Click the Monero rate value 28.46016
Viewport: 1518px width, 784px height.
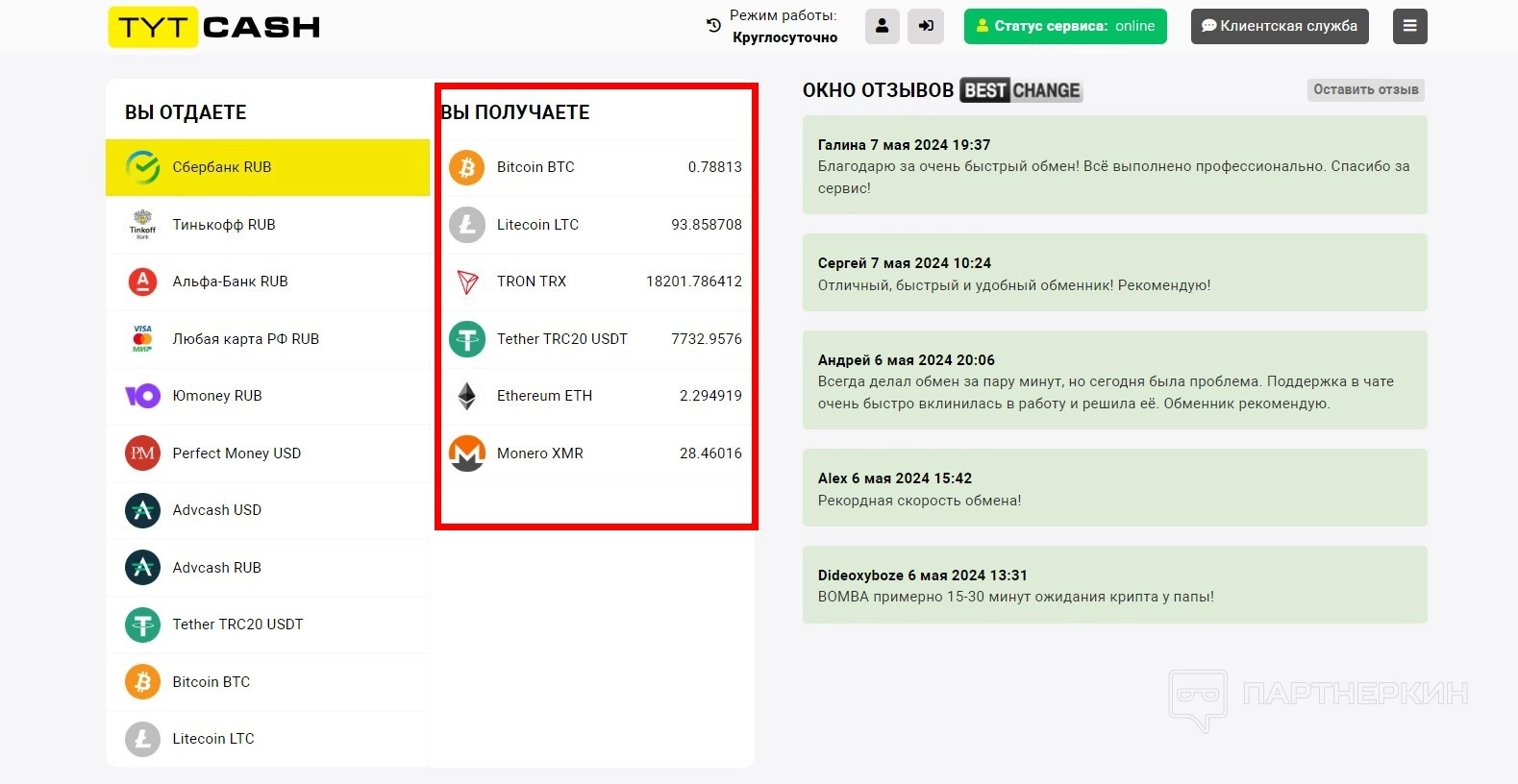(710, 453)
